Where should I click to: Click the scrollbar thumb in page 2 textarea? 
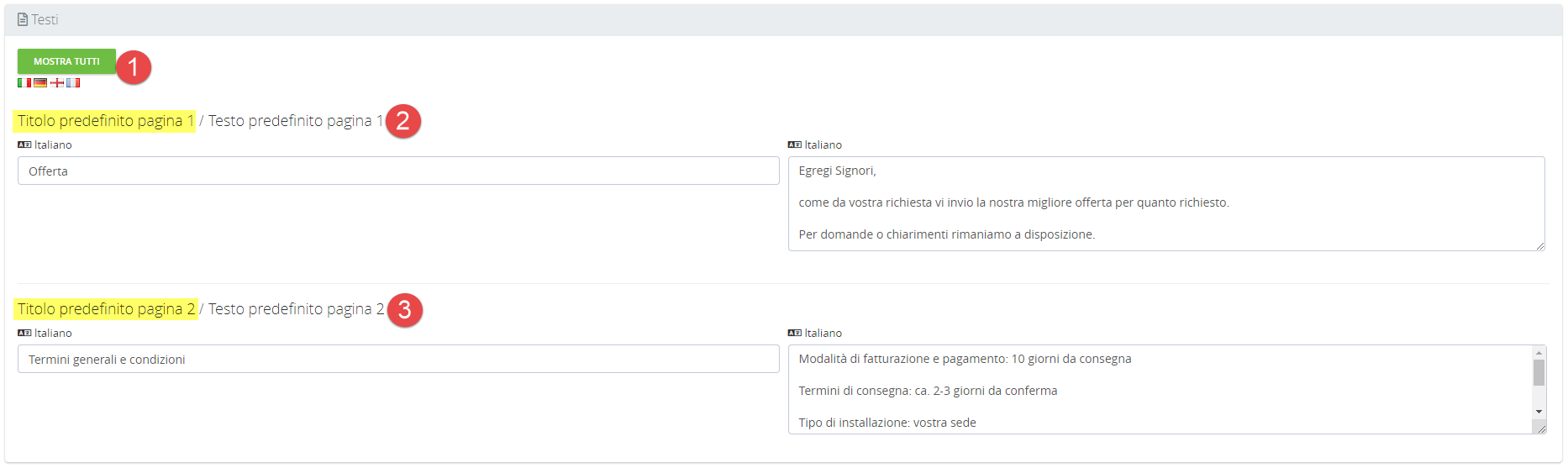coord(1539,372)
